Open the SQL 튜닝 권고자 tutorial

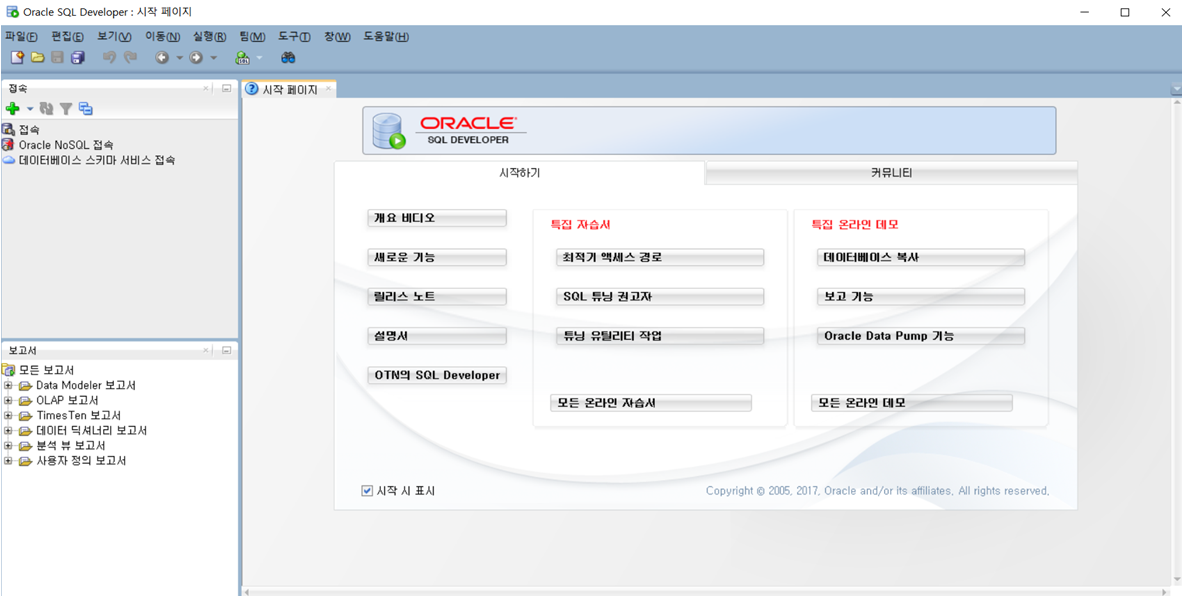(x=659, y=297)
